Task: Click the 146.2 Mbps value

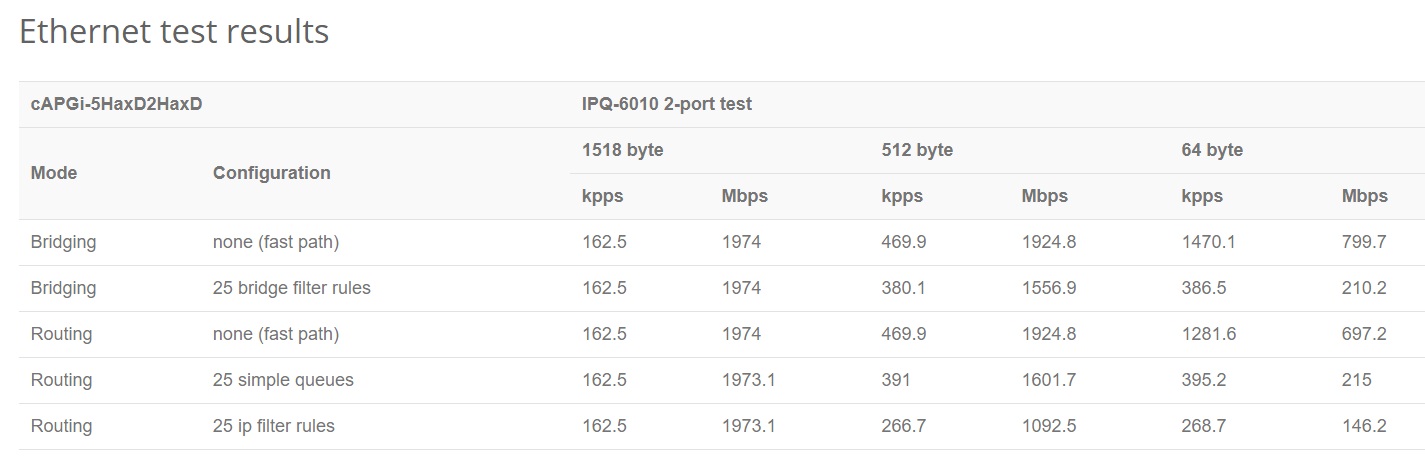Action: [1364, 426]
